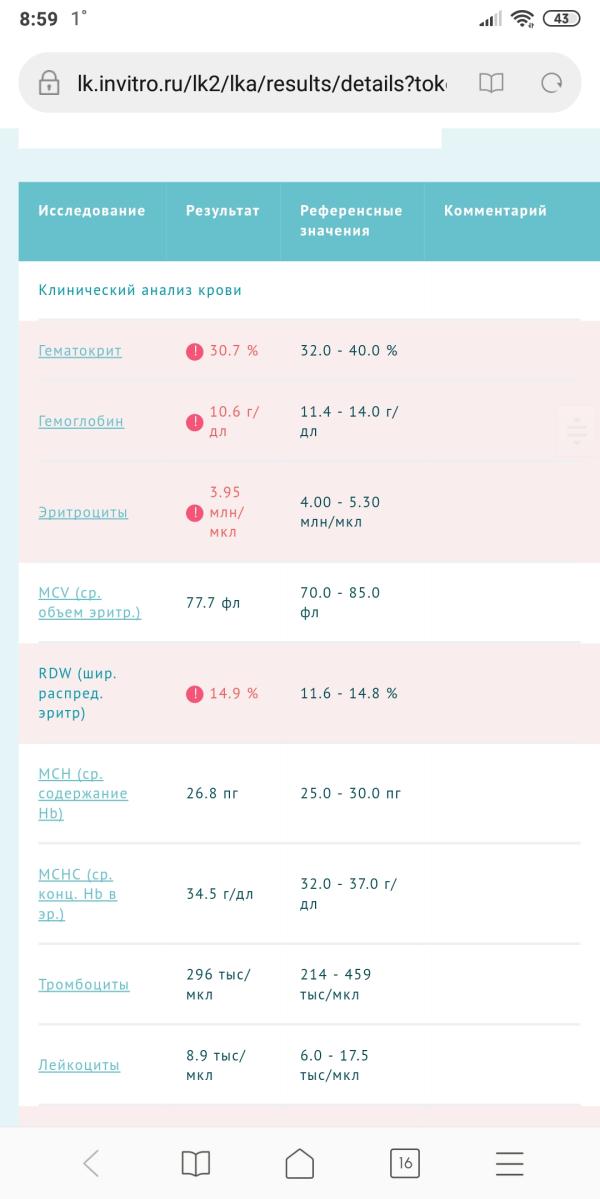This screenshot has width=600, height=1199.
Task: Go back using the browser back arrow
Action: 91,1163
